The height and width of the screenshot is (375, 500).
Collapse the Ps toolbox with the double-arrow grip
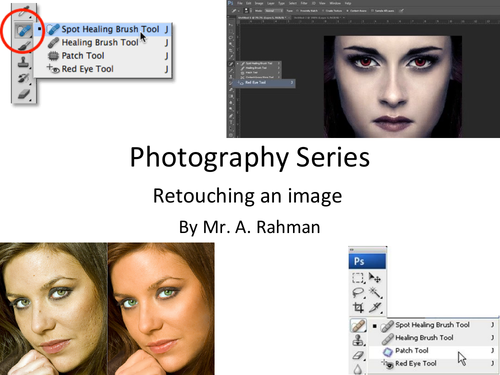(x=351, y=250)
